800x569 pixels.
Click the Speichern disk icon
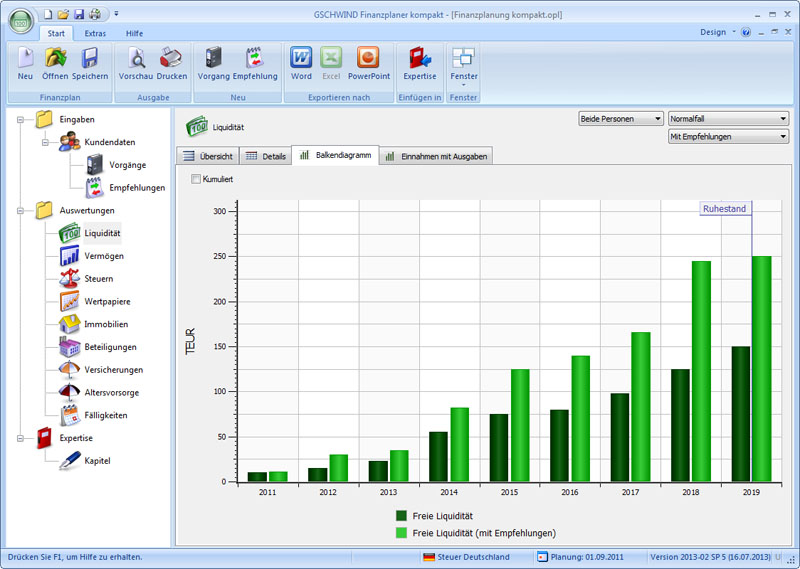pos(89,62)
